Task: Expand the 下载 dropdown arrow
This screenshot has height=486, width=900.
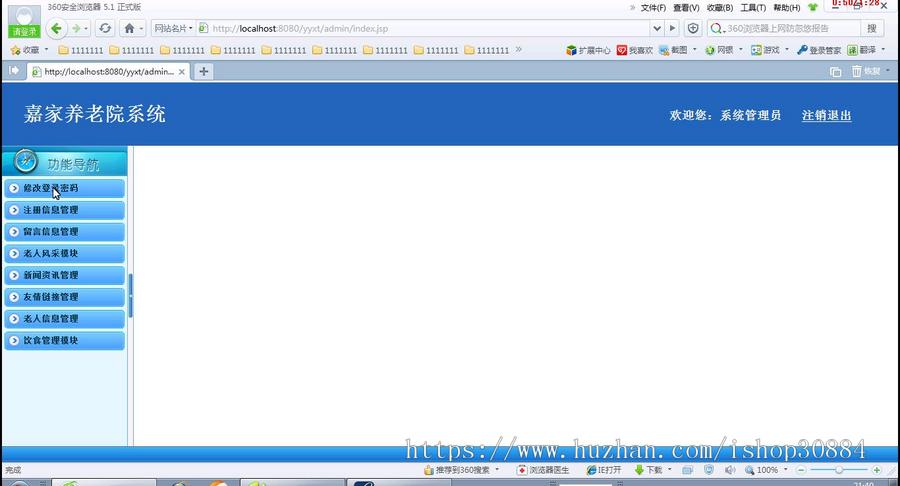Action: click(x=669, y=469)
